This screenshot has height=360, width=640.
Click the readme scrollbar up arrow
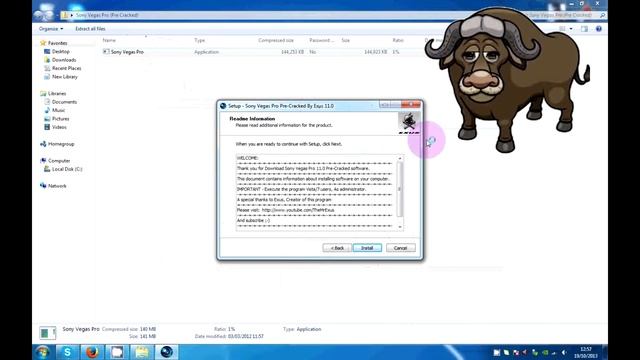(x=400, y=158)
